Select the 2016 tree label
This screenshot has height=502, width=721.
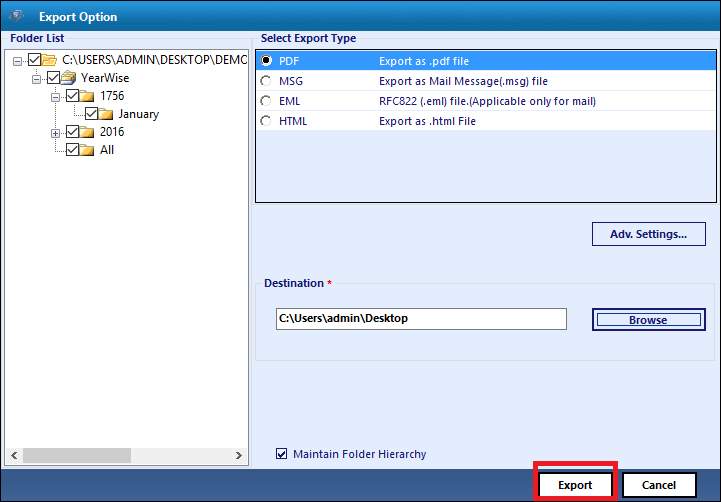coord(112,132)
